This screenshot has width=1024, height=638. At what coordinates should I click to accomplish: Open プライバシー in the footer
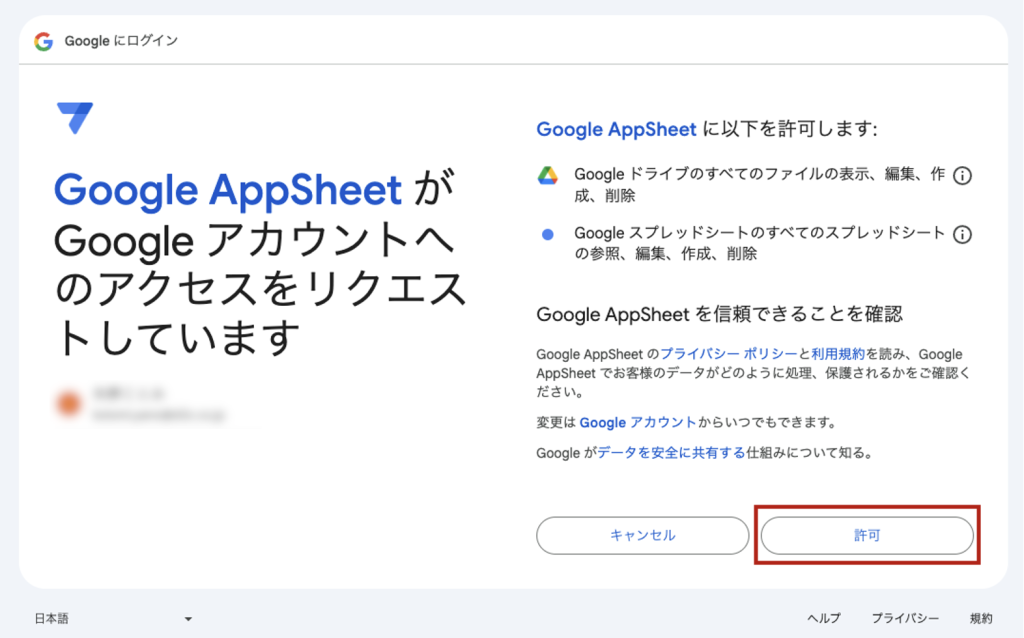[x=905, y=619]
